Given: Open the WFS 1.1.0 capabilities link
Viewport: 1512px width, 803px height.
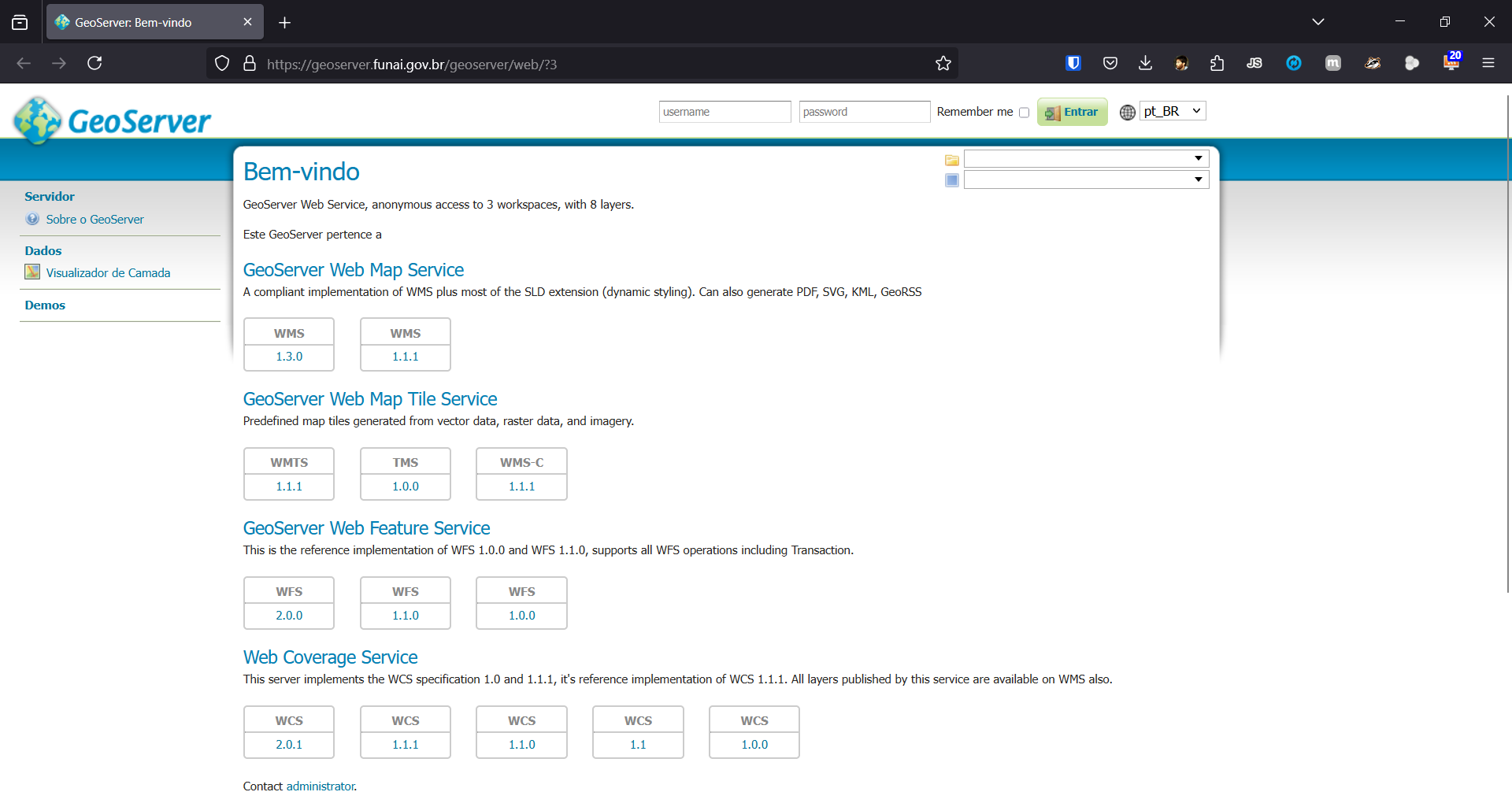Looking at the screenshot, I should pyautogui.click(x=406, y=616).
